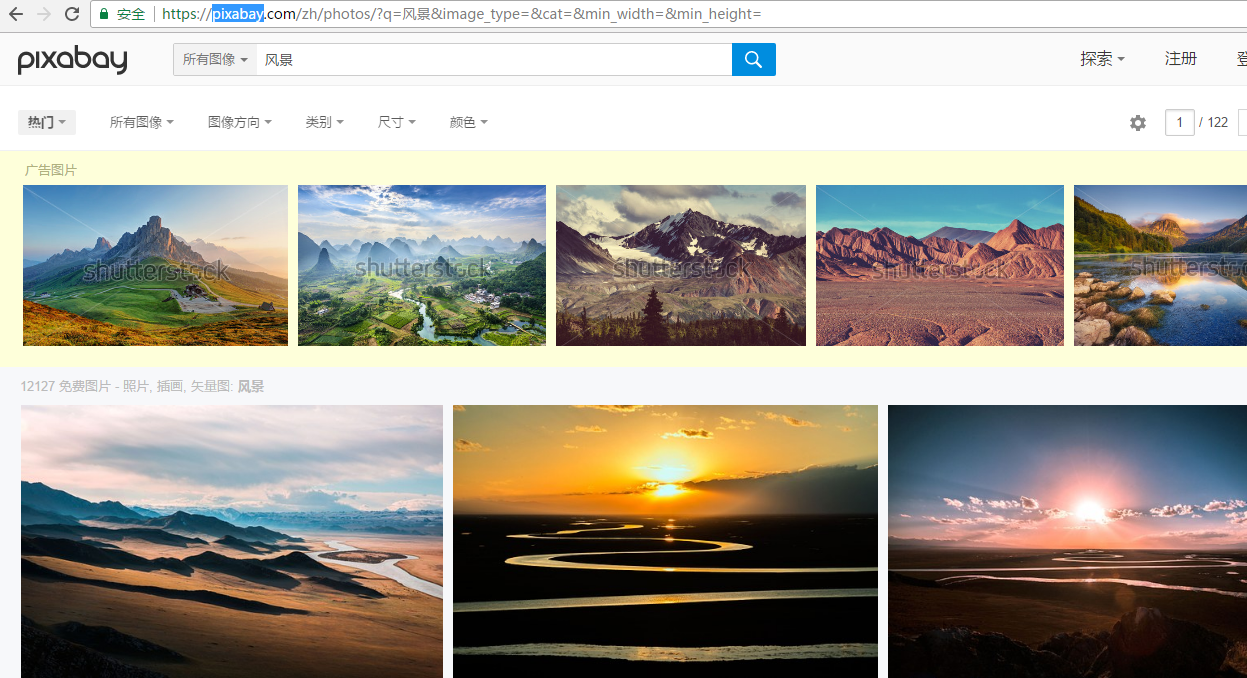This screenshot has height=678, width=1247.
Task: Reload the page with refresh icon
Action: [x=72, y=14]
